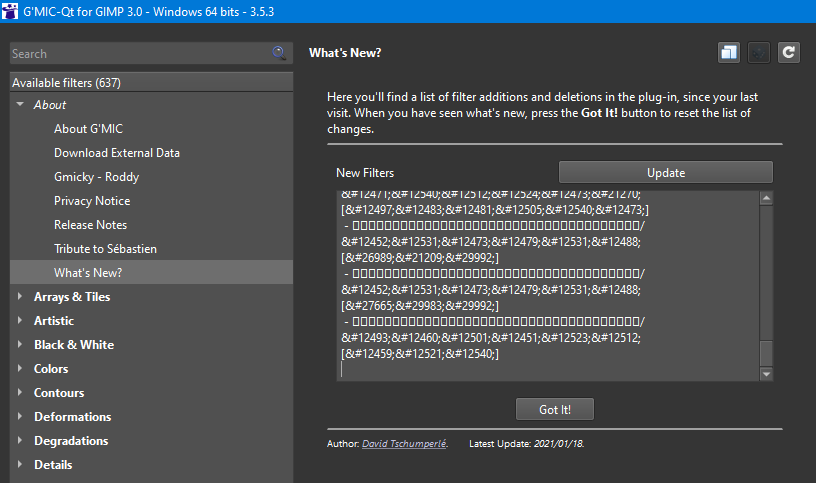Screen dimensions: 816x483
Task: Click the G'MIC title bar app icon
Action: (x=9, y=11)
